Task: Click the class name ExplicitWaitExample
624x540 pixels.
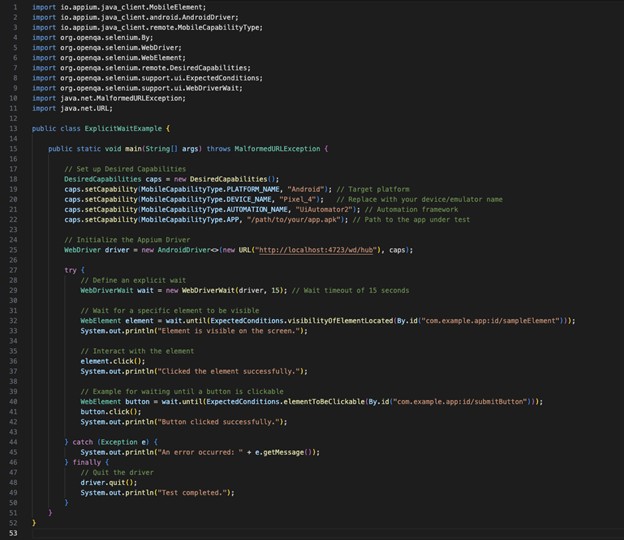Action: pyautogui.click(x=123, y=129)
